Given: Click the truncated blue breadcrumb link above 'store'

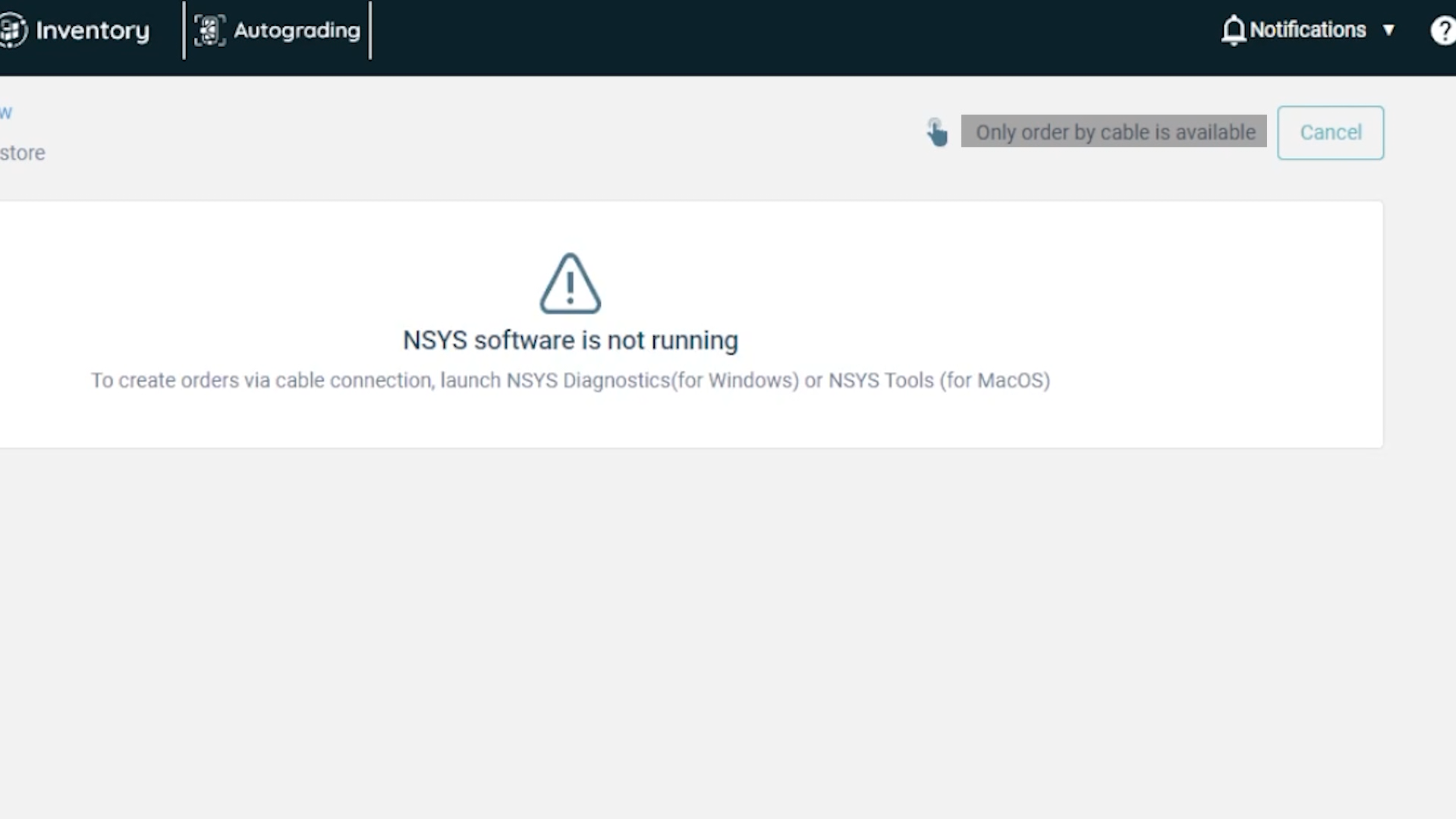Looking at the screenshot, I should pos(6,113).
